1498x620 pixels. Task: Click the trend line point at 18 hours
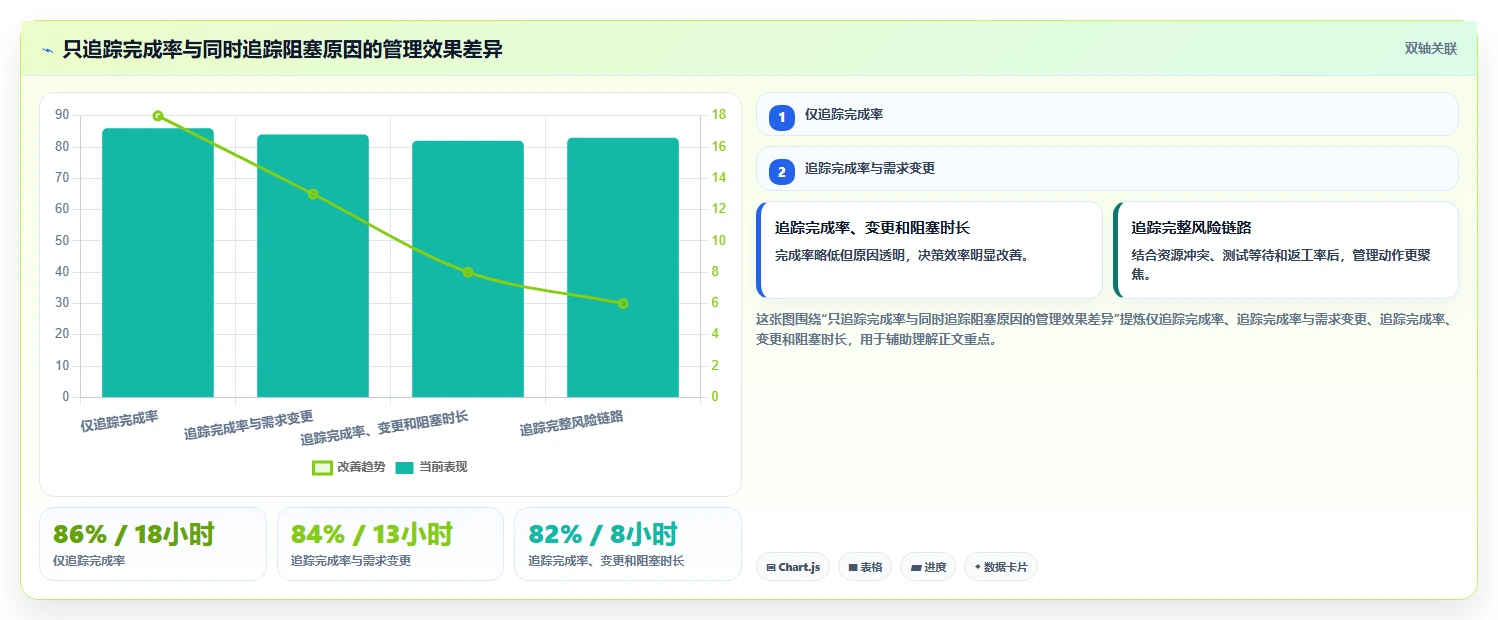[158, 116]
